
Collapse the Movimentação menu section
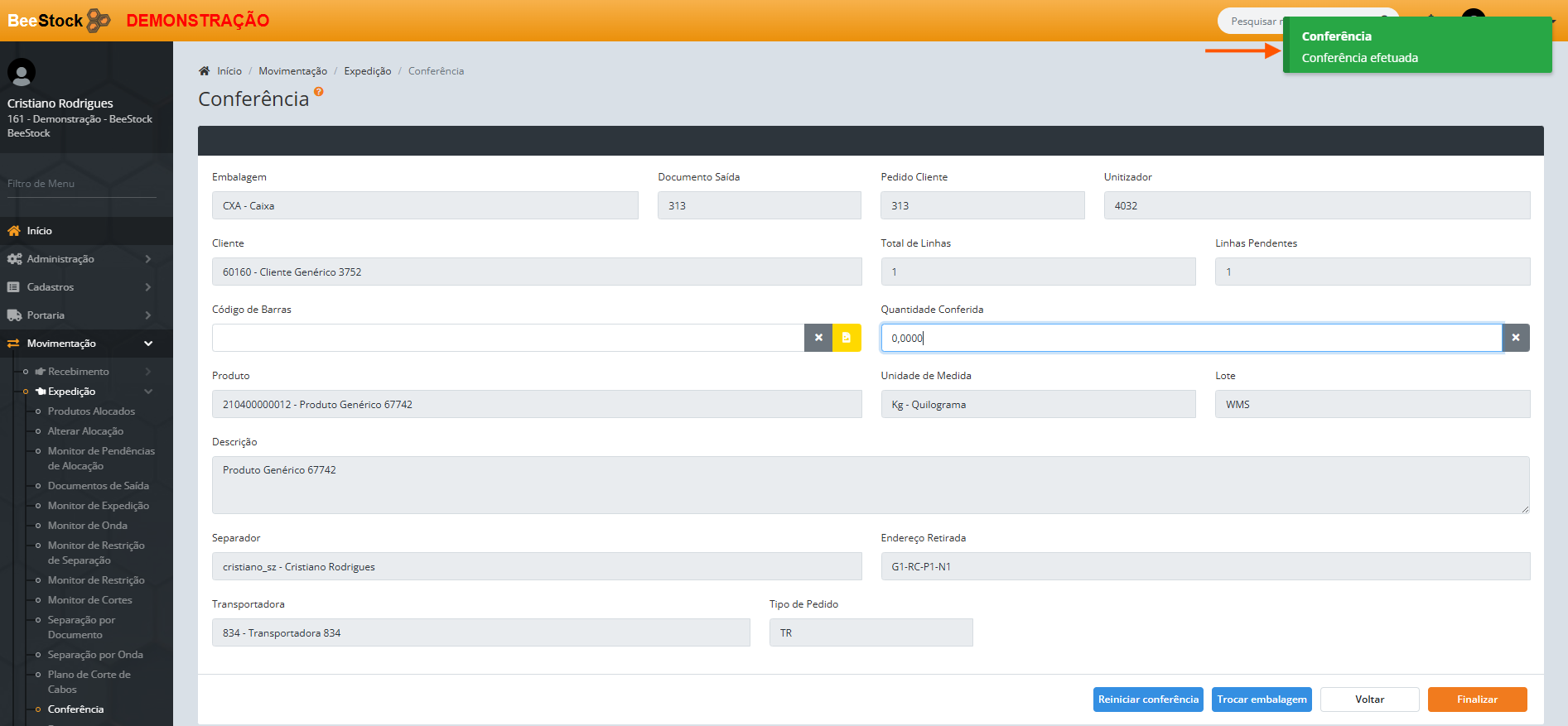(x=148, y=344)
